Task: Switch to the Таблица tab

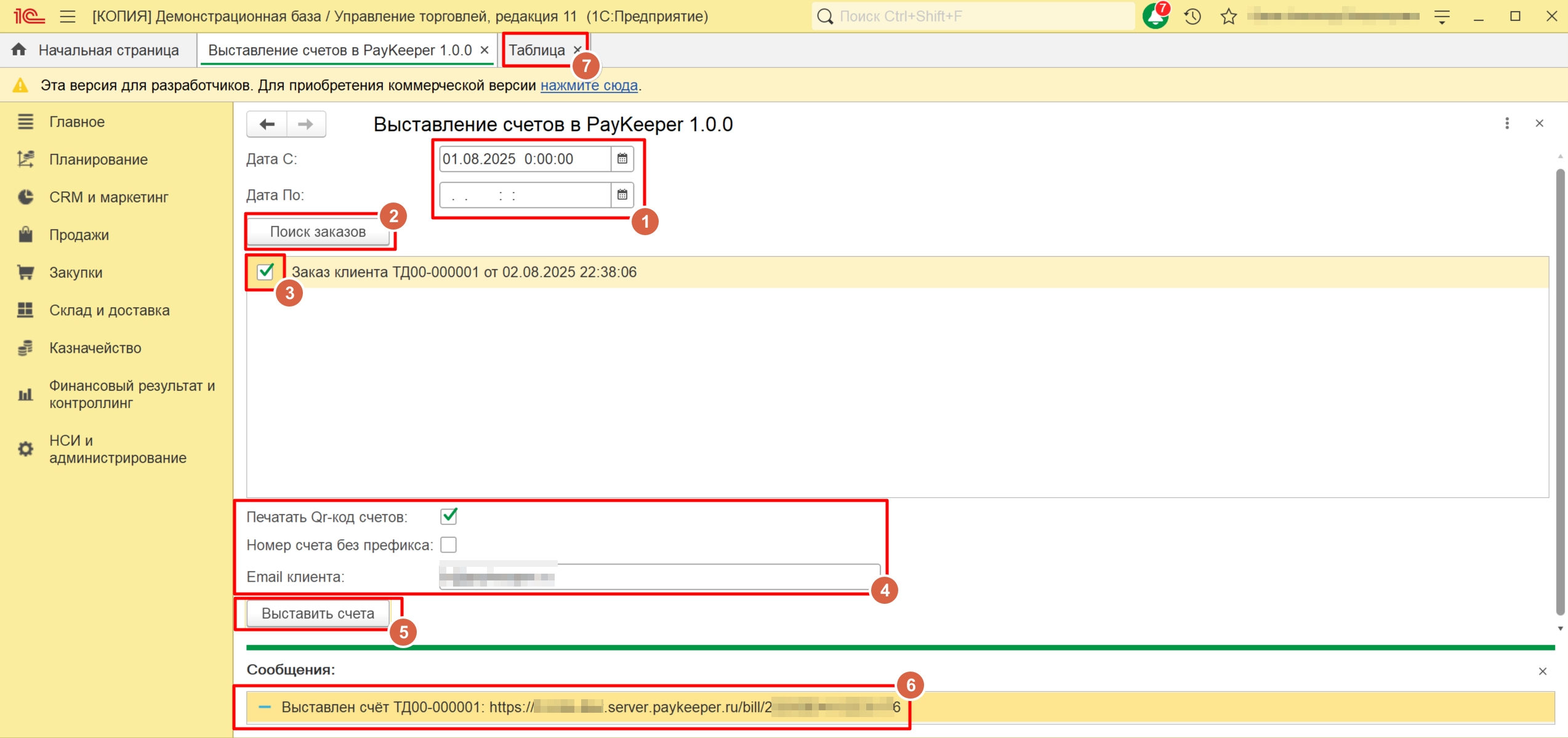Action: pyautogui.click(x=536, y=50)
